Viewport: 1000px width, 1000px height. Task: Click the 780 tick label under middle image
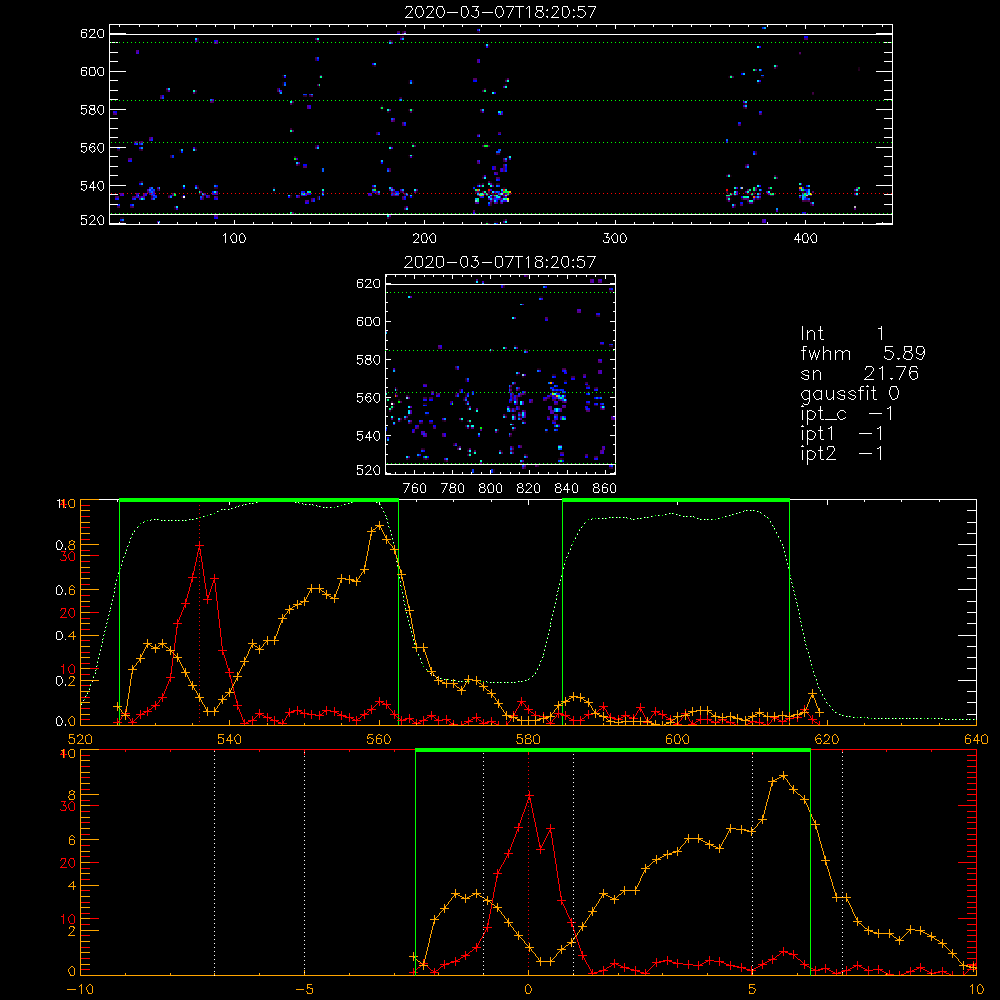click(453, 489)
